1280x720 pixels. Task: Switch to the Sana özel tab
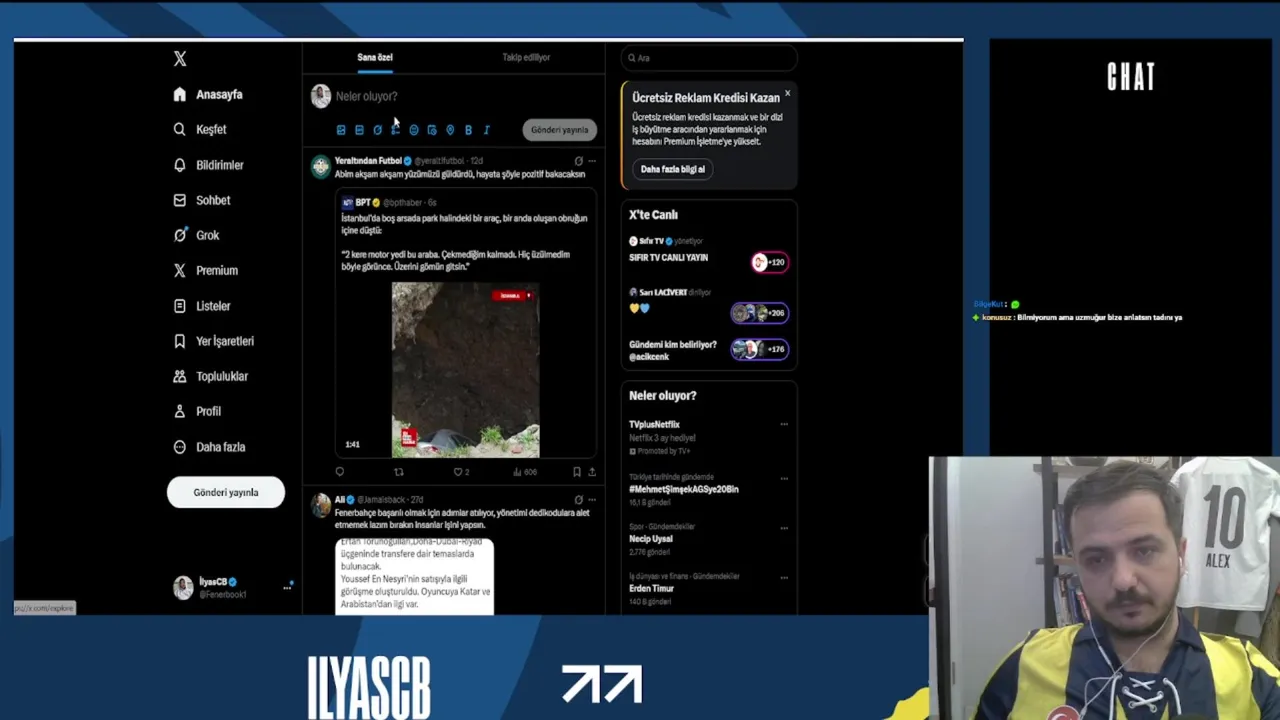375,57
